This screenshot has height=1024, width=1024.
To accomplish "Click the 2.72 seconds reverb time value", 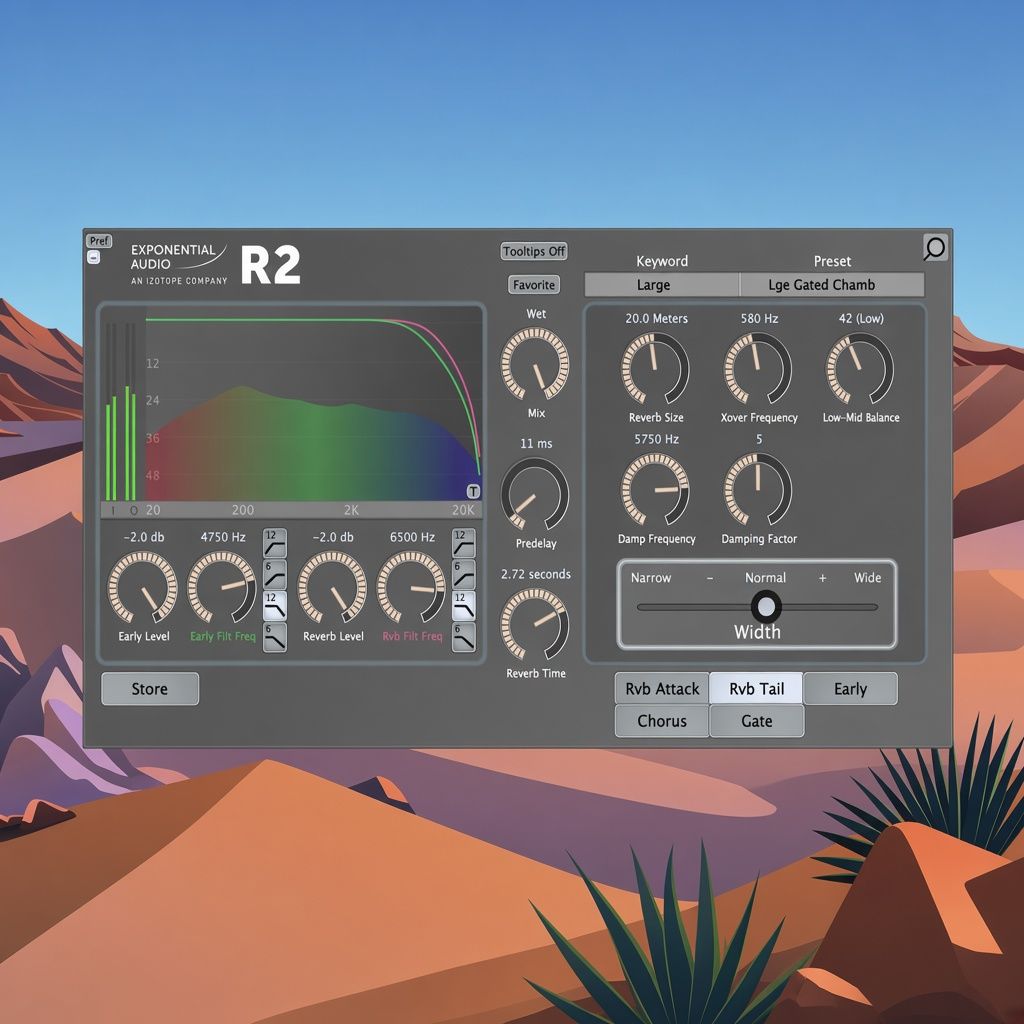I will (536, 574).
